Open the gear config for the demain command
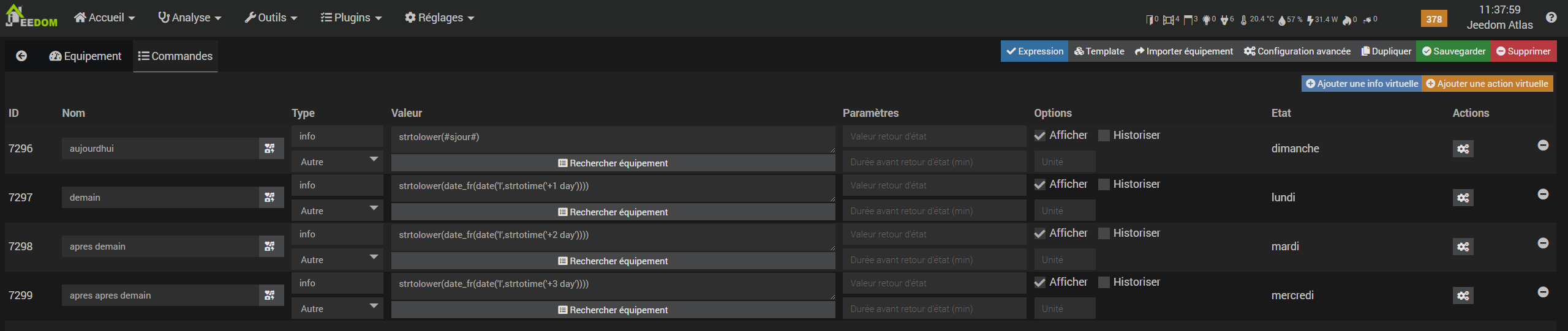Viewport: 1568px width, 331px height. pyautogui.click(x=1463, y=198)
